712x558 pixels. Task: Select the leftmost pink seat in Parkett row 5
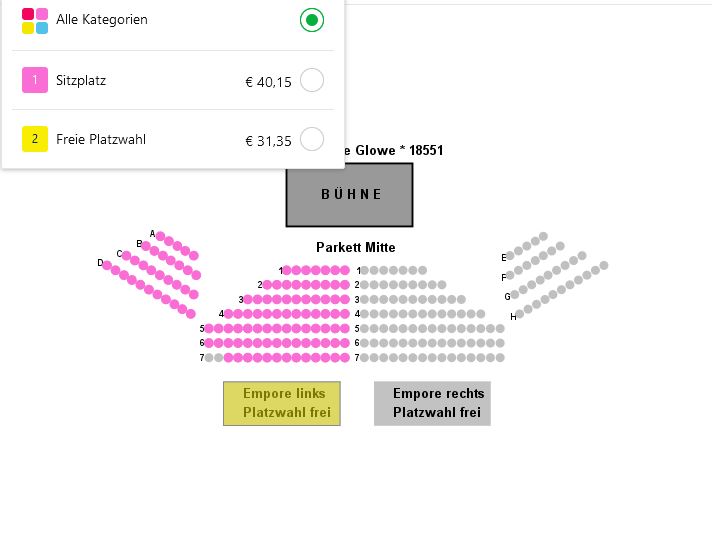[x=209, y=328]
